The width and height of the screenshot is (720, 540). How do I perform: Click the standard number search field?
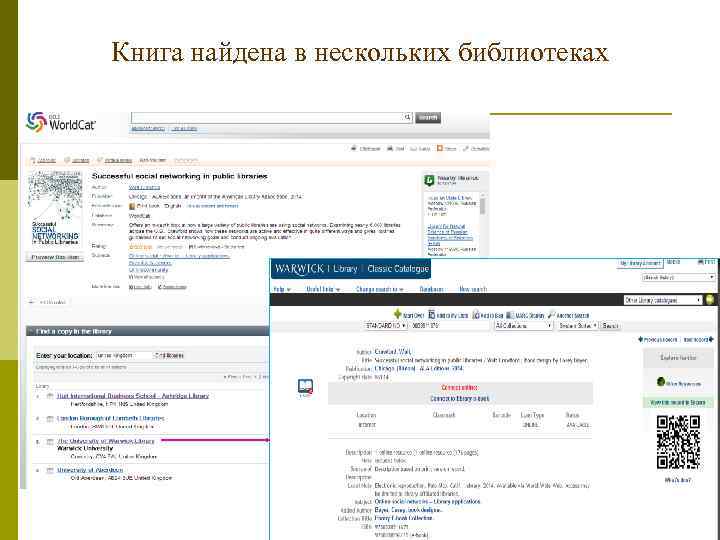click(x=450, y=326)
